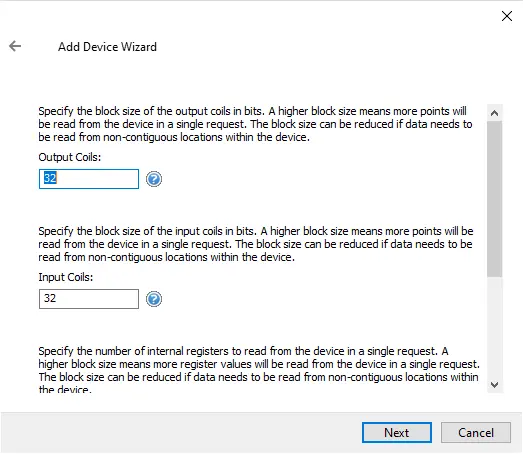Focus the Output Coils block size field

pos(89,179)
